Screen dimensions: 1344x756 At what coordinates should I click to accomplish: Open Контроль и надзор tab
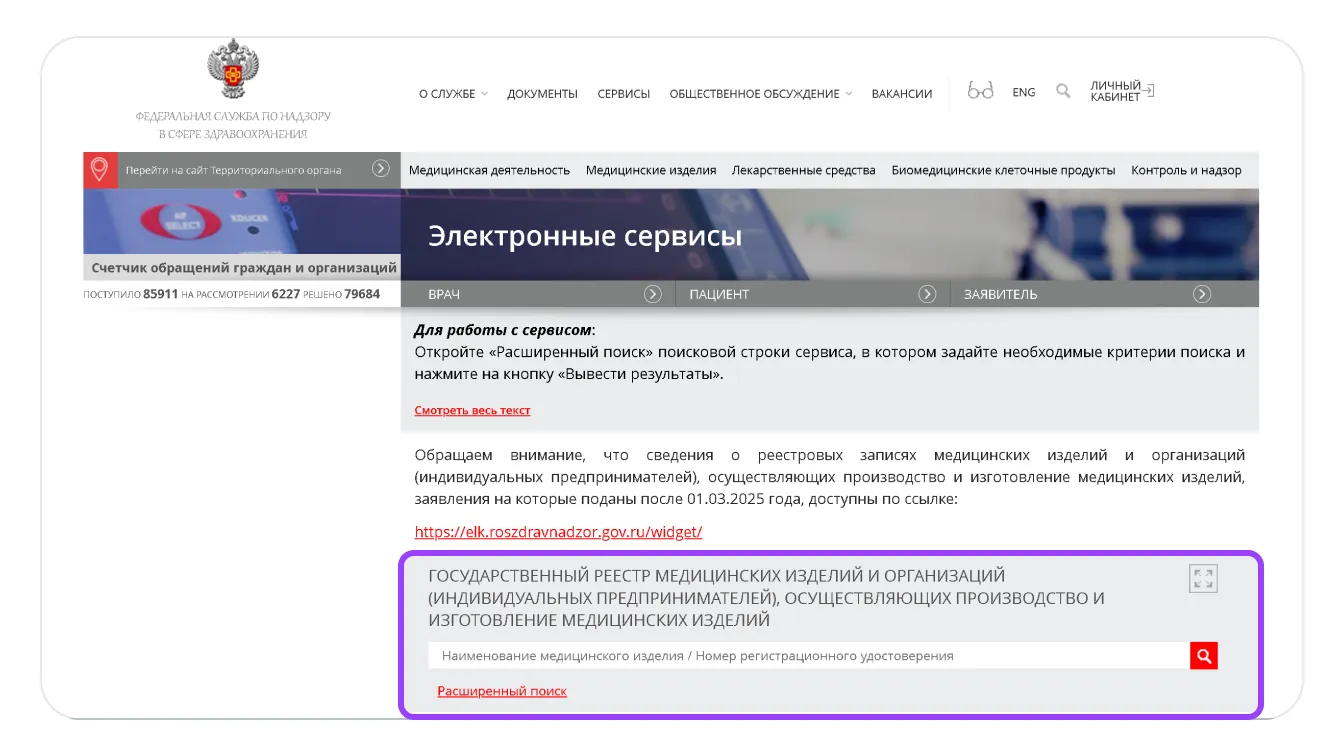(1186, 170)
